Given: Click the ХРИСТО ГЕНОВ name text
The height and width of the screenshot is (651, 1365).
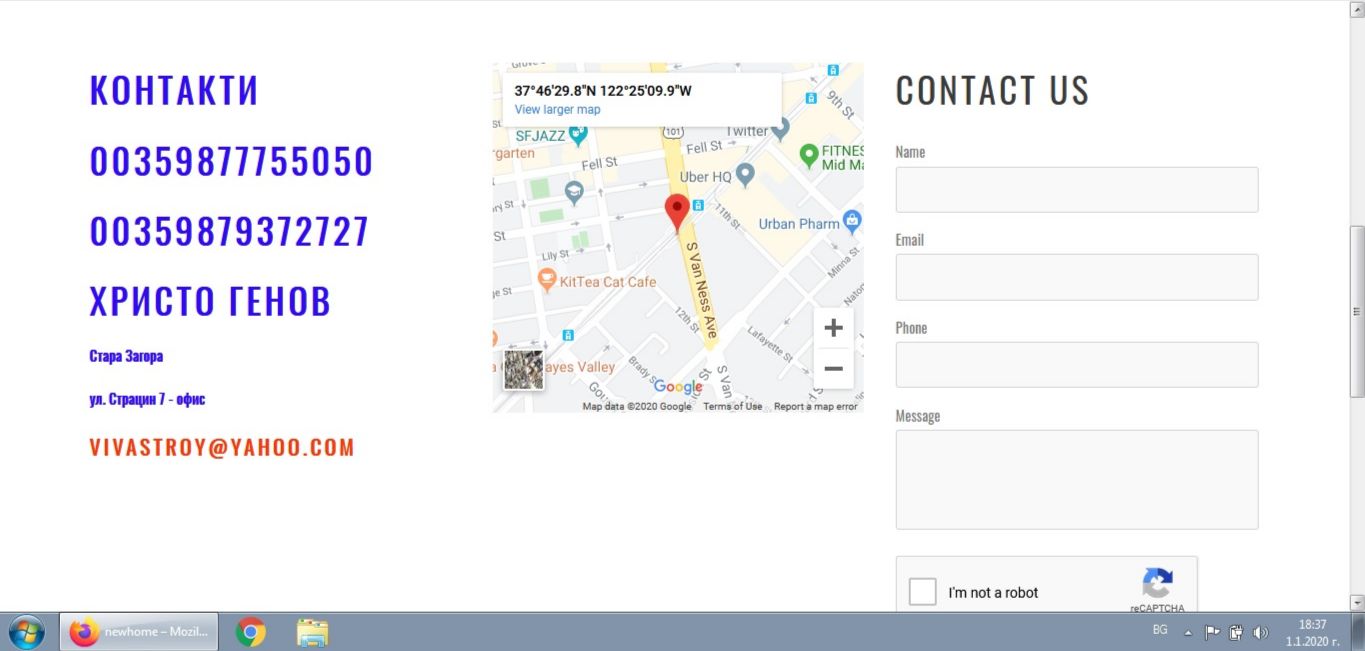Looking at the screenshot, I should coord(210,302).
